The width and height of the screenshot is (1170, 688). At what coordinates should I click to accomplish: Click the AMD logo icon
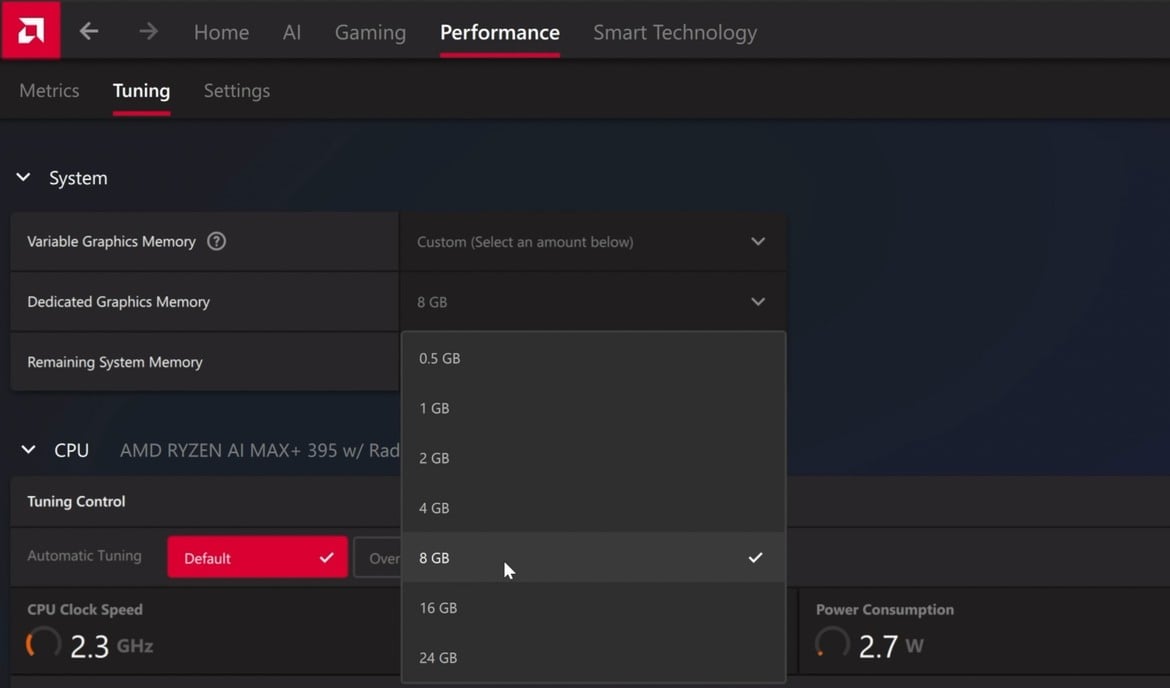(x=31, y=31)
